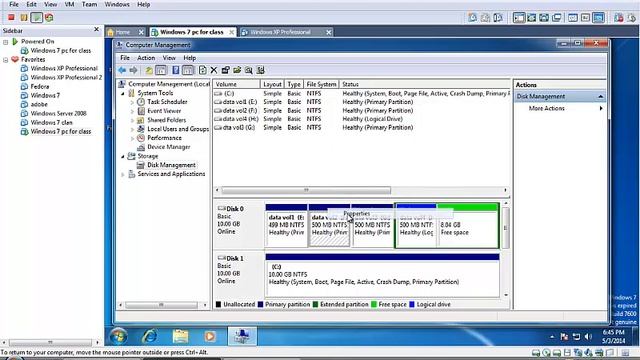Click the VMware take snapshot icon
Image resolution: width=640 pixels, height=360 pixels.
[x=473, y=18]
